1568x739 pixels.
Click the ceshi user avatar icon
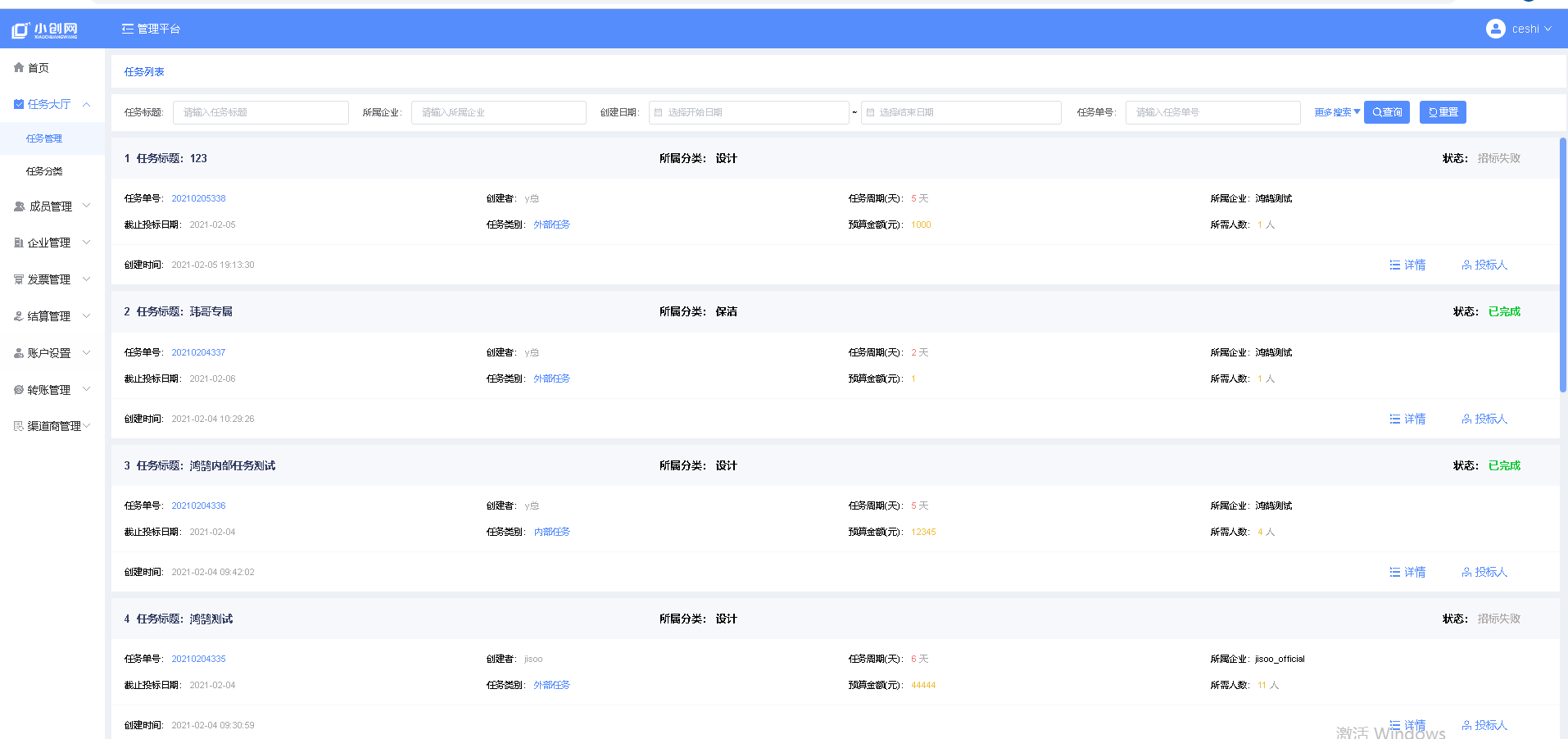(x=1495, y=29)
